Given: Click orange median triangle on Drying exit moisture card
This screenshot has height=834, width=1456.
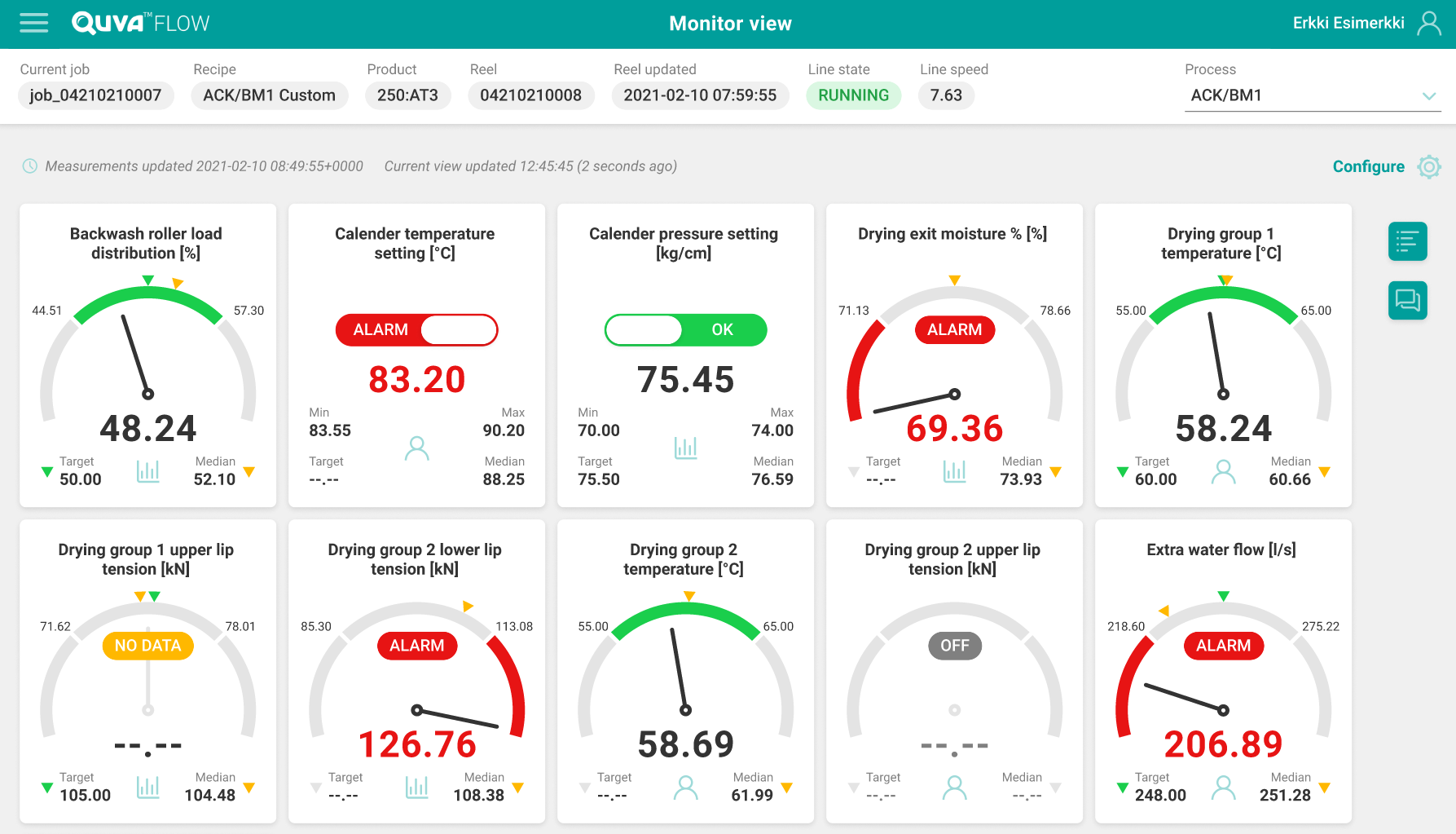Looking at the screenshot, I should pos(1056,472).
